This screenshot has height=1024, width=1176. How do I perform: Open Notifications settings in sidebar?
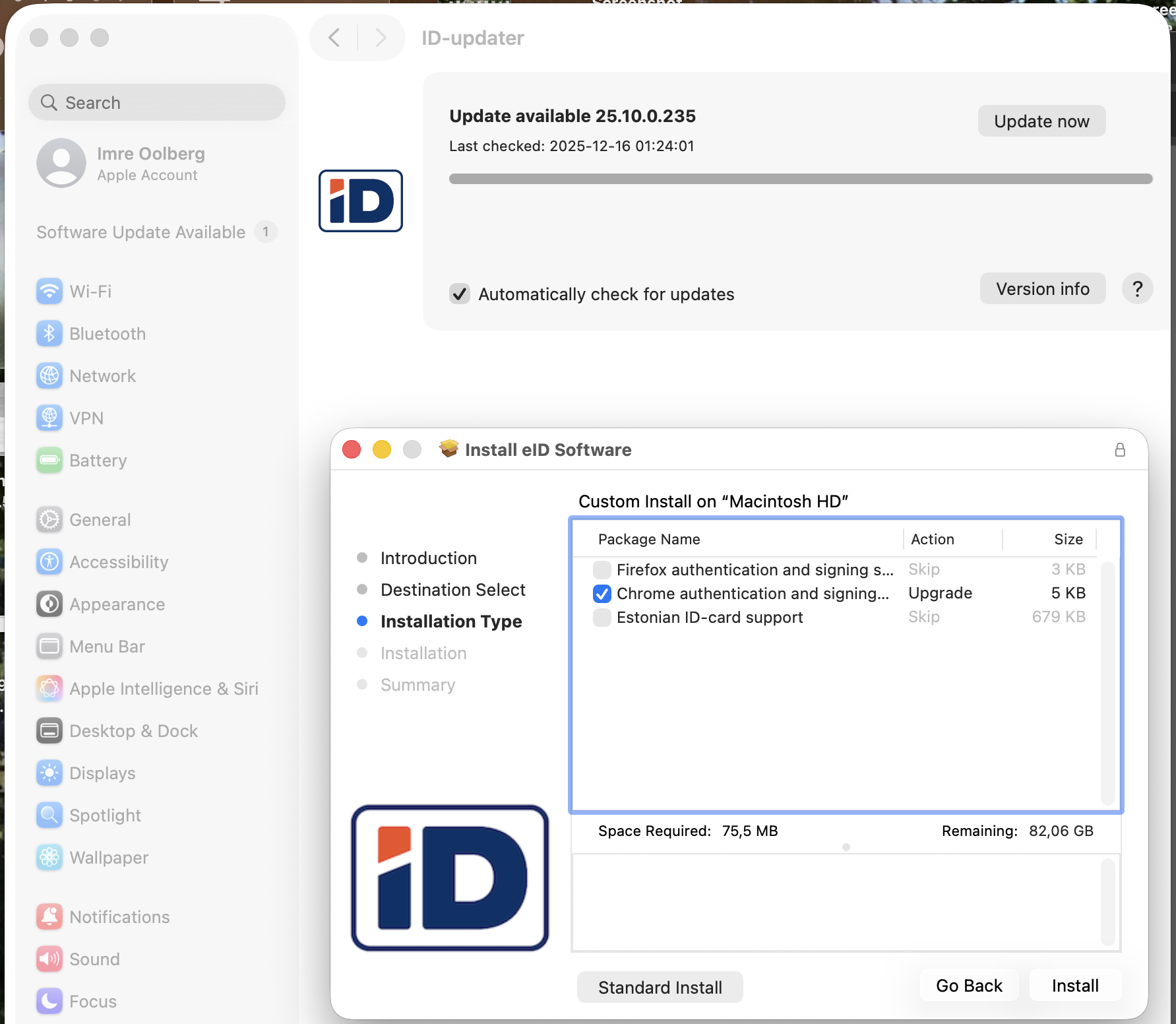(x=119, y=917)
